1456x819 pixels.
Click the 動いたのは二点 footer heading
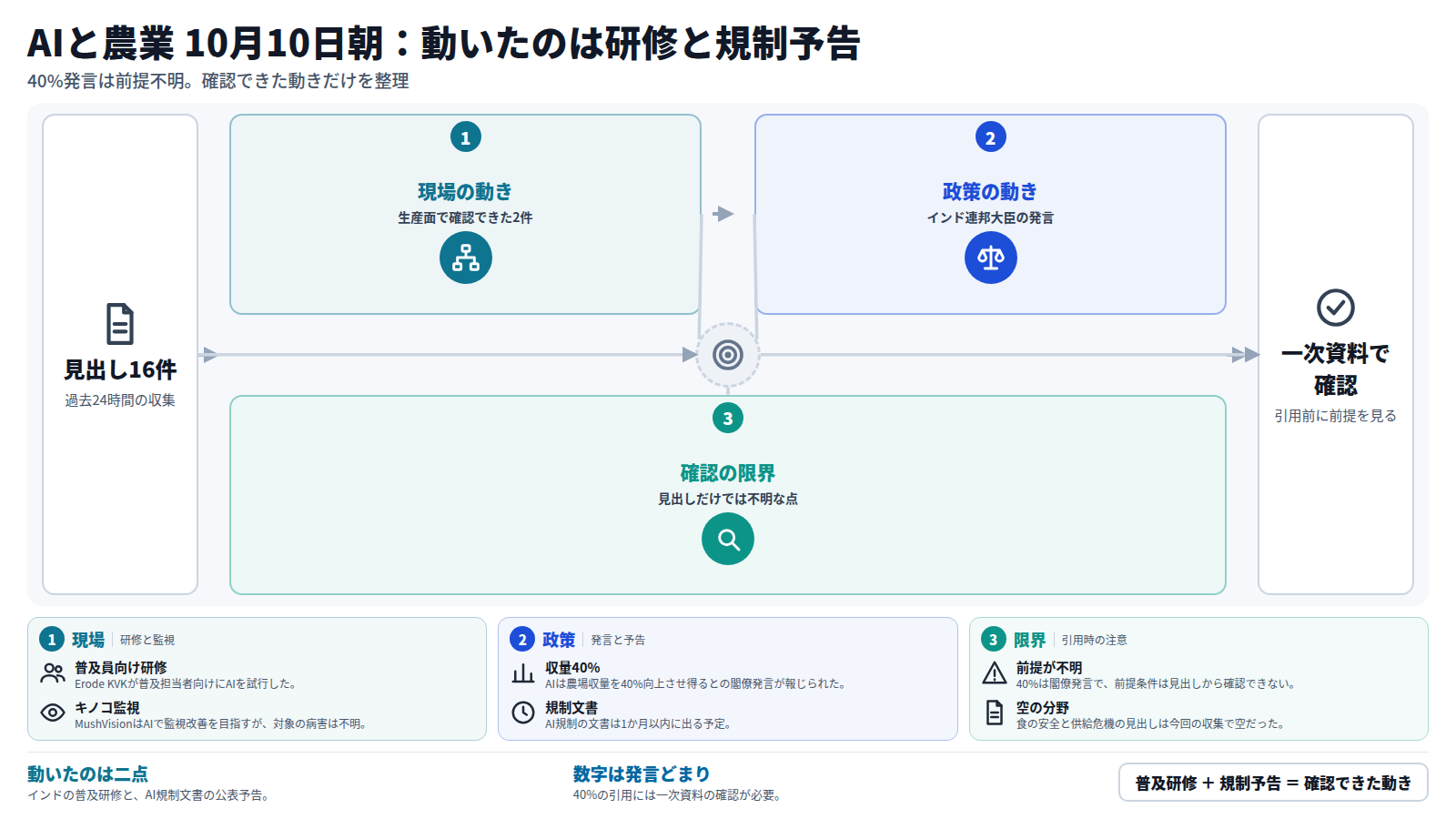pos(87,774)
